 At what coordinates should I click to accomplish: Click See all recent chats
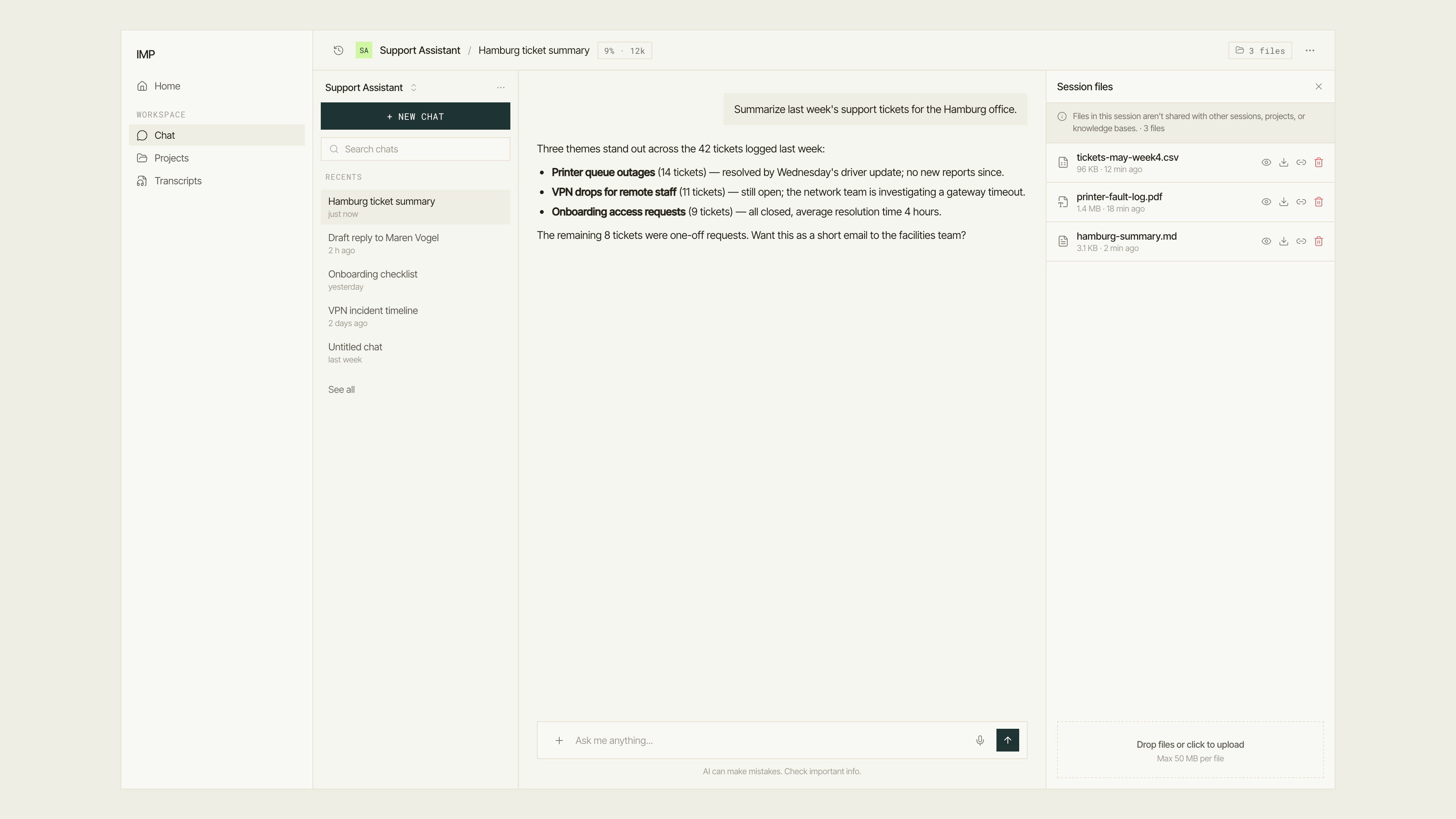tap(341, 389)
